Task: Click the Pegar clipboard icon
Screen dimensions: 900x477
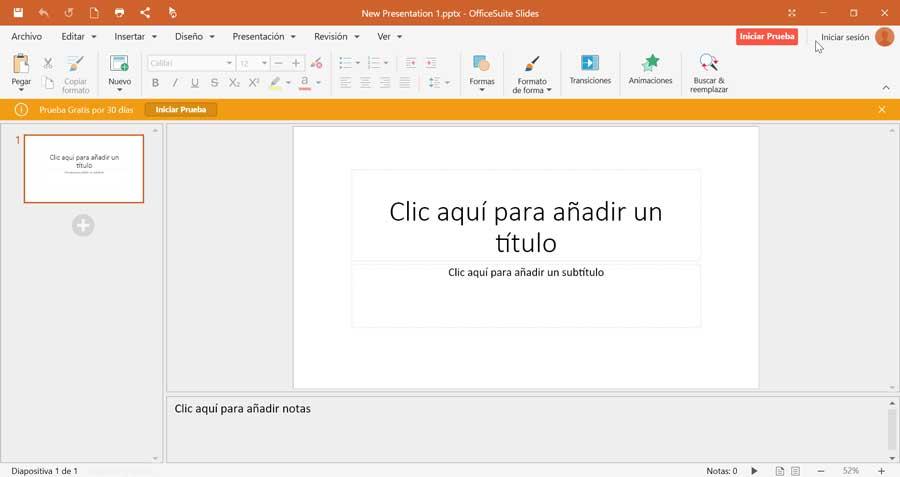Action: [x=21, y=64]
